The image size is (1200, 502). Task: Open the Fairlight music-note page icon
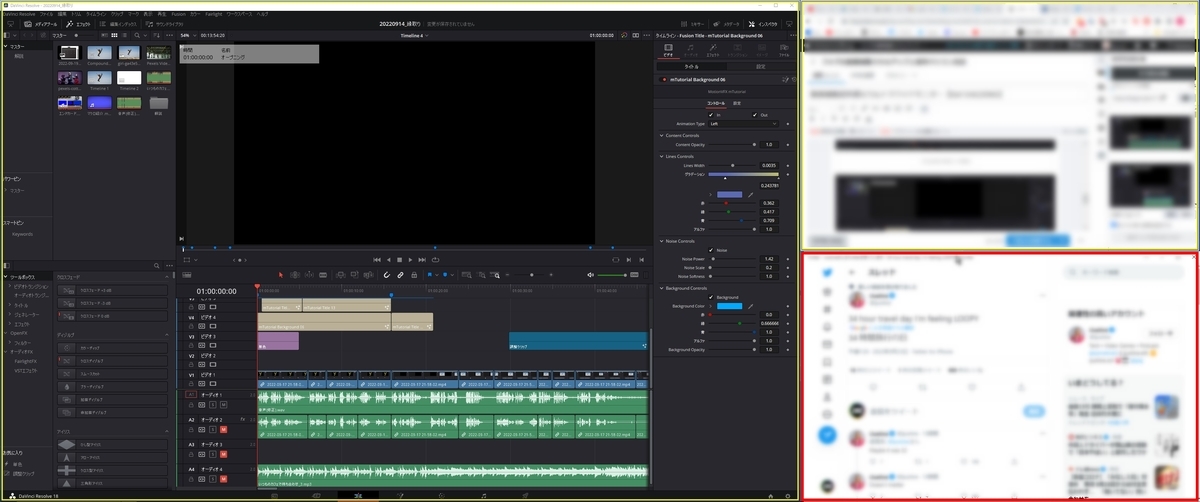click(x=484, y=495)
